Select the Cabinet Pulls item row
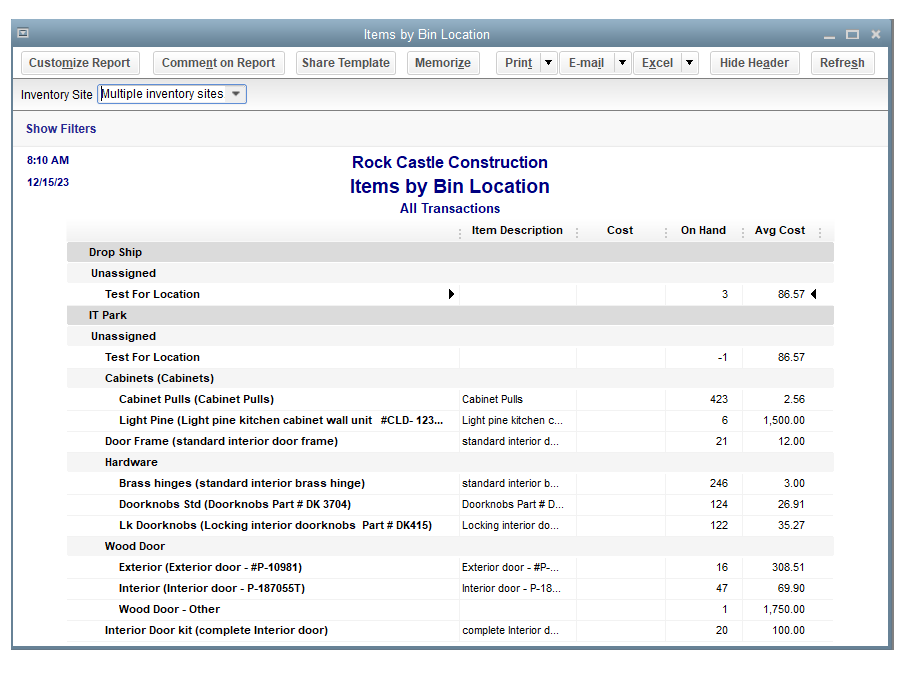 (196, 399)
